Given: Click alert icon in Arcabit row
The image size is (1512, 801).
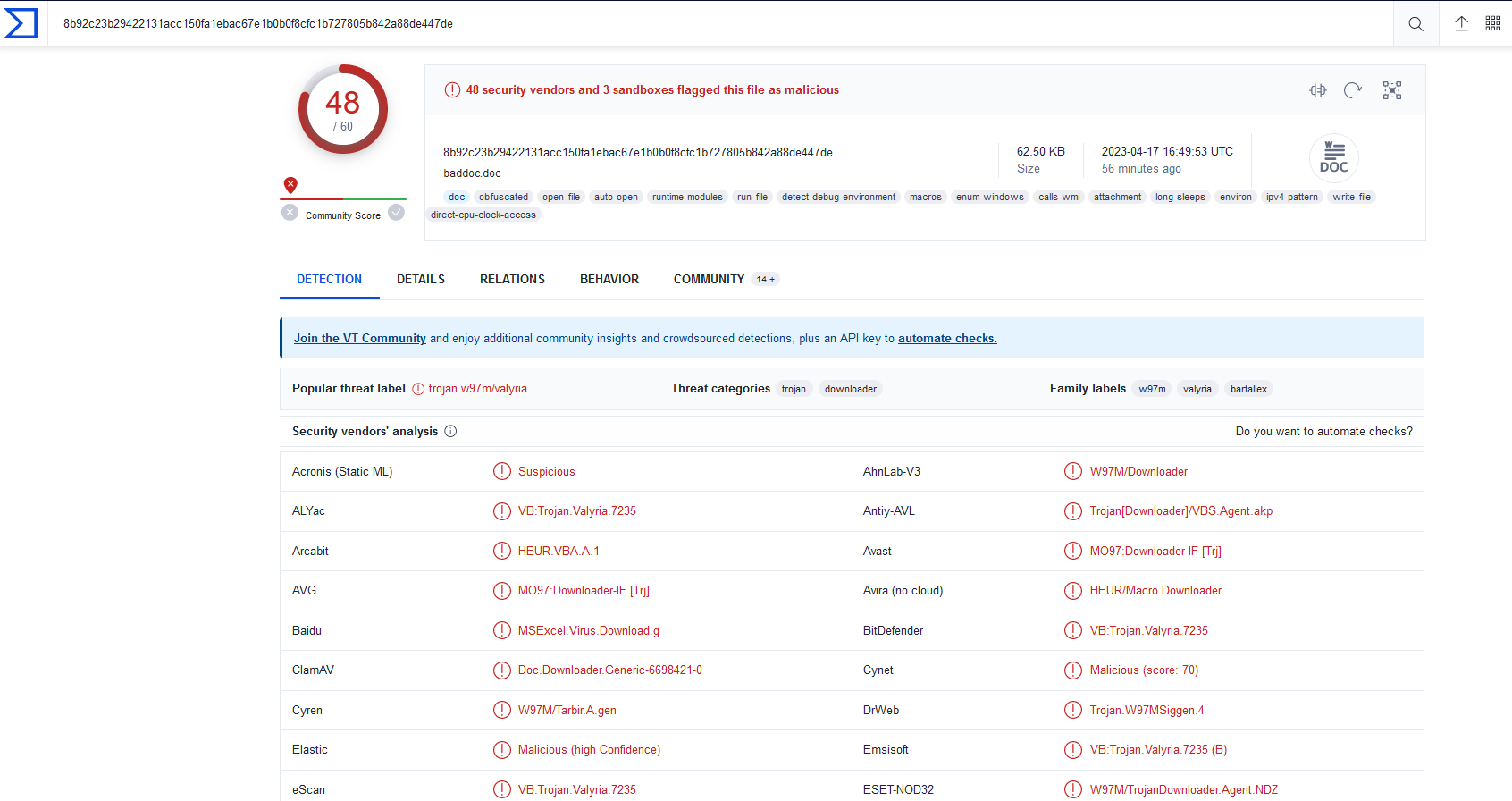Looking at the screenshot, I should (502, 551).
